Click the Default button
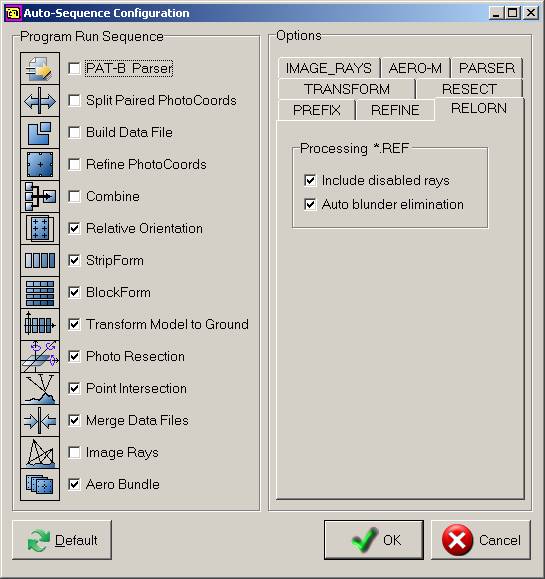Screen dimensions: 545x579 62,540
